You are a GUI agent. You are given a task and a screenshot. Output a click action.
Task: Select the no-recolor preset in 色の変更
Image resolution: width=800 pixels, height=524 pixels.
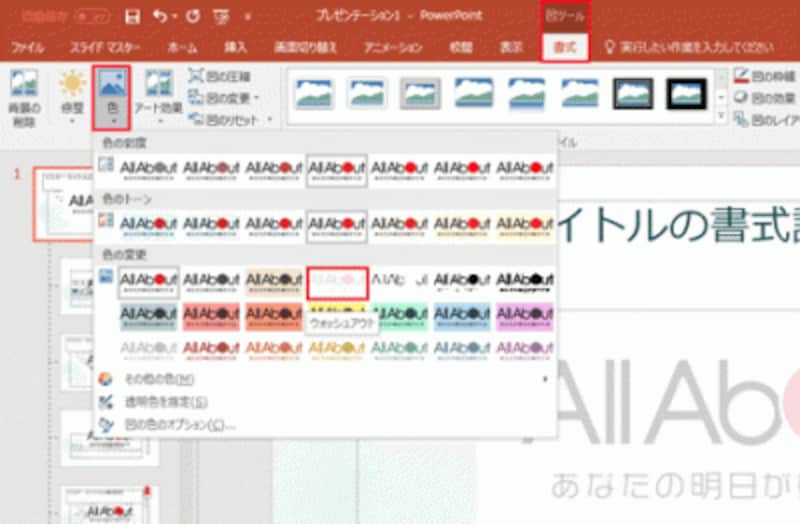coord(148,282)
